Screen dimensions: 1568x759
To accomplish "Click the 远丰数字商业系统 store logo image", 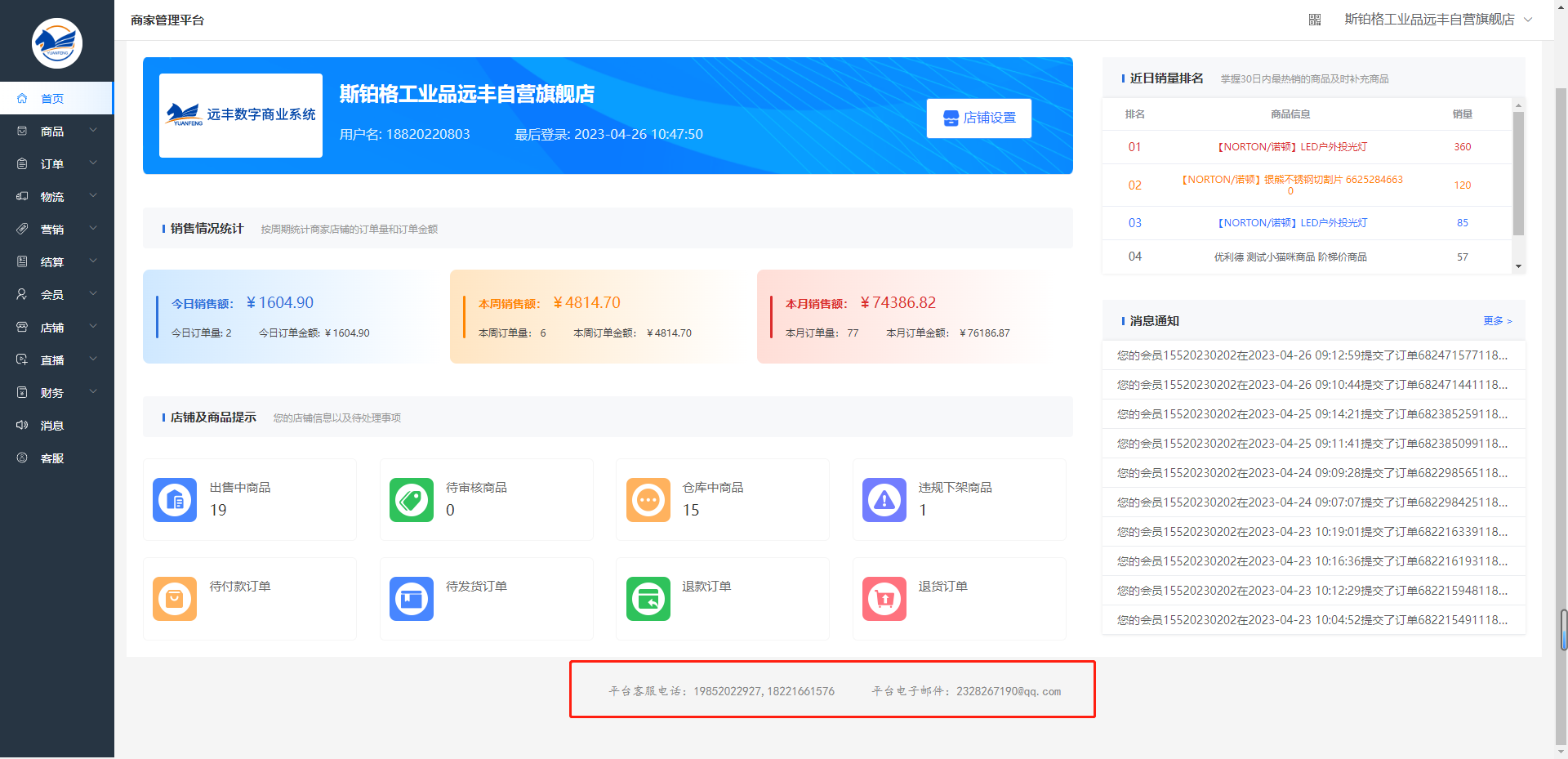I will point(241,115).
